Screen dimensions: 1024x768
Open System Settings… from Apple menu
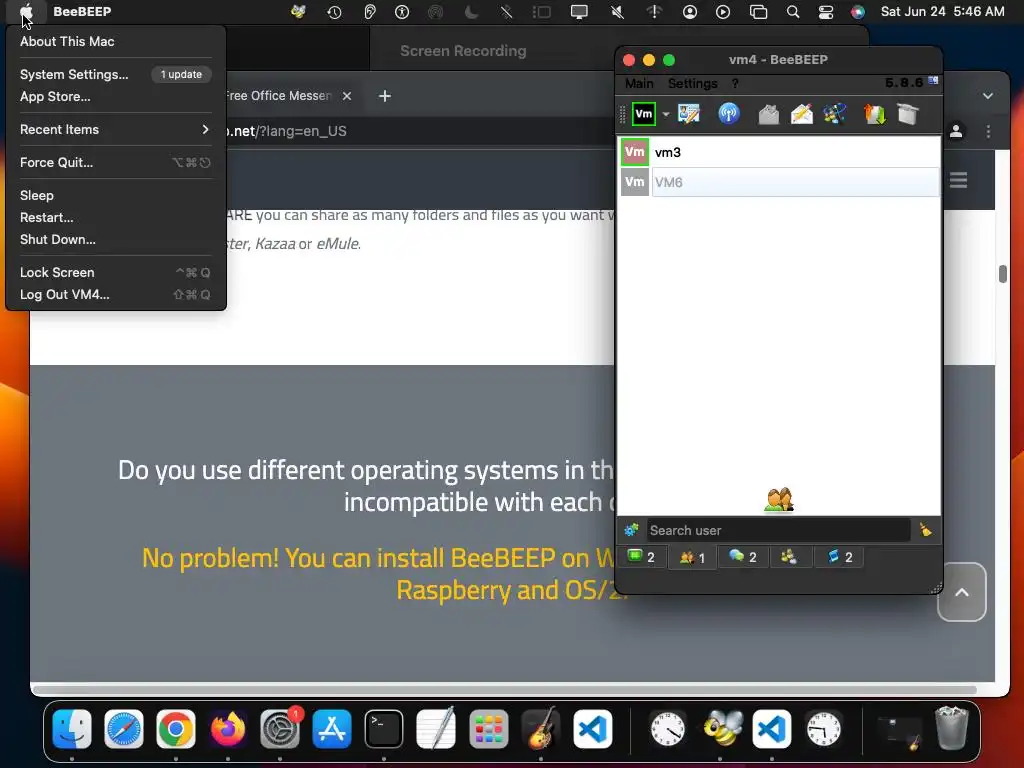click(116, 74)
